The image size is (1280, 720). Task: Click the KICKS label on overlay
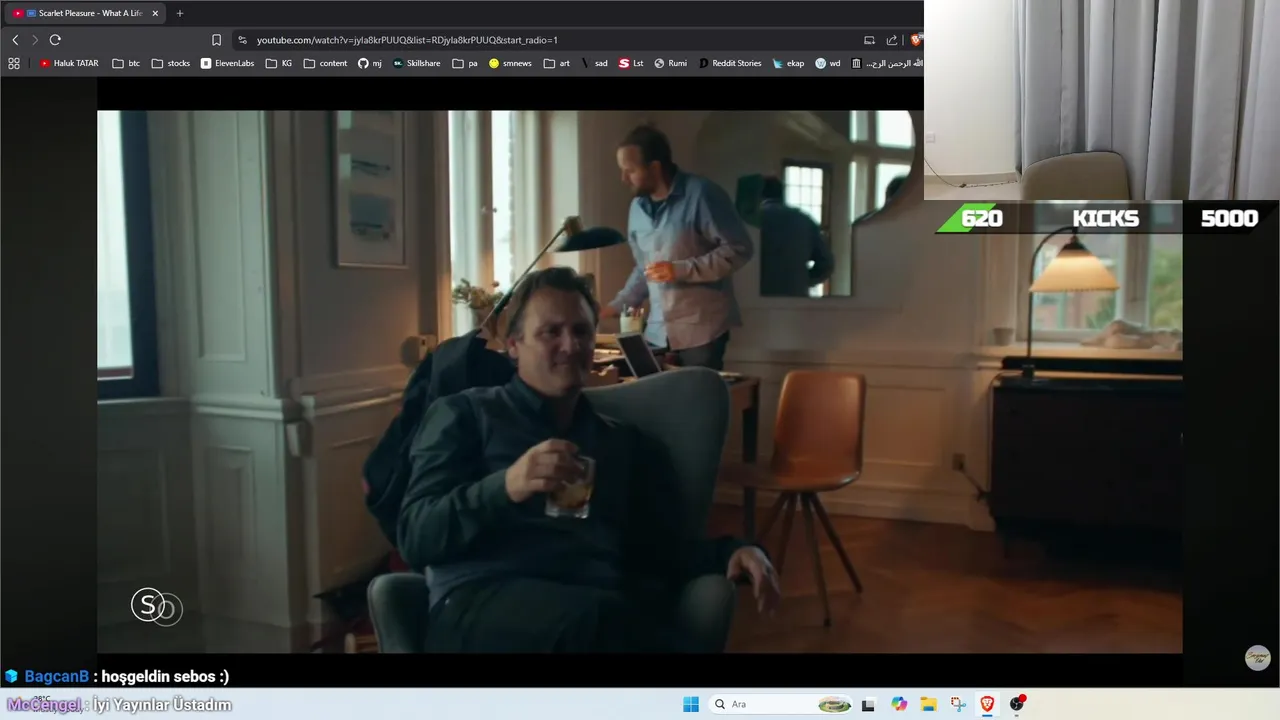[x=1105, y=219]
